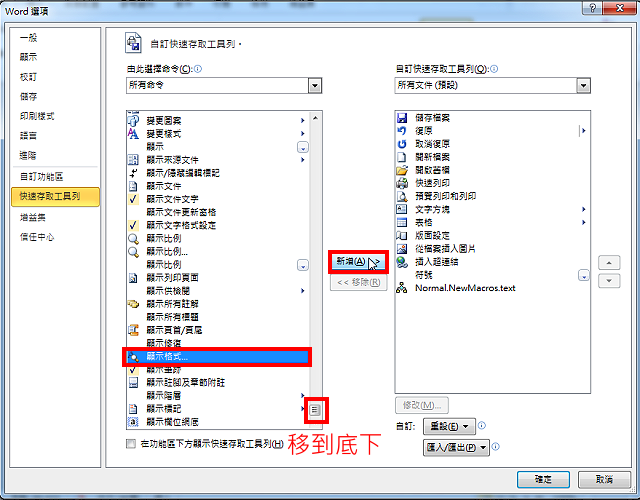Screen dimensions: 640x500
Task: Select the 變更樣式 icon in command list
Action: coord(133,133)
